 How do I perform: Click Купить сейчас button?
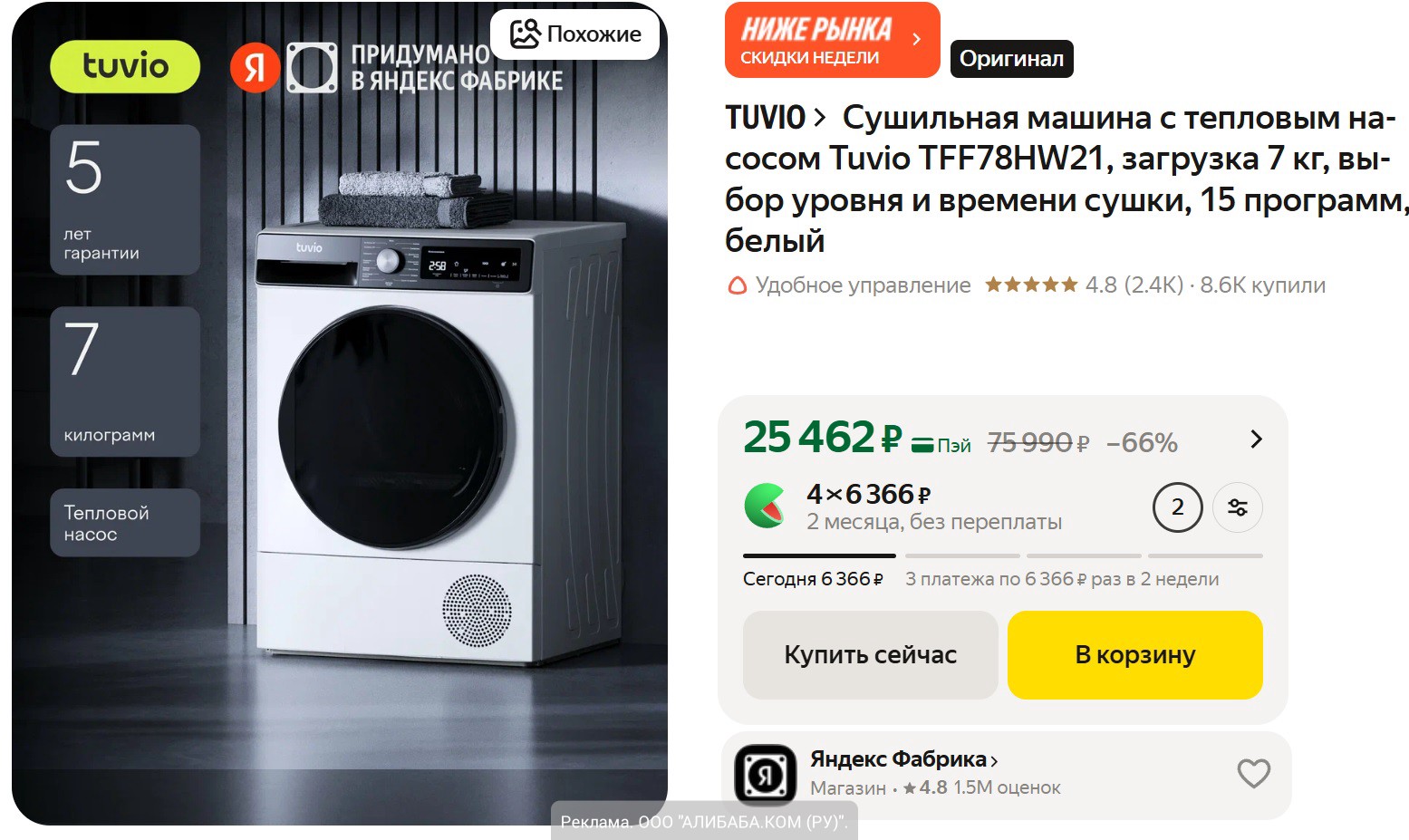pyautogui.click(x=870, y=654)
